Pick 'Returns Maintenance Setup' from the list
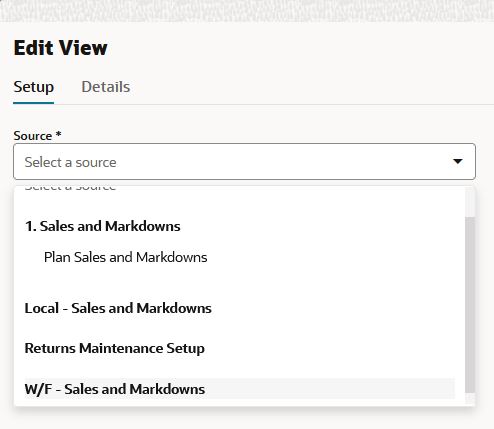The image size is (494, 429). [x=115, y=348]
